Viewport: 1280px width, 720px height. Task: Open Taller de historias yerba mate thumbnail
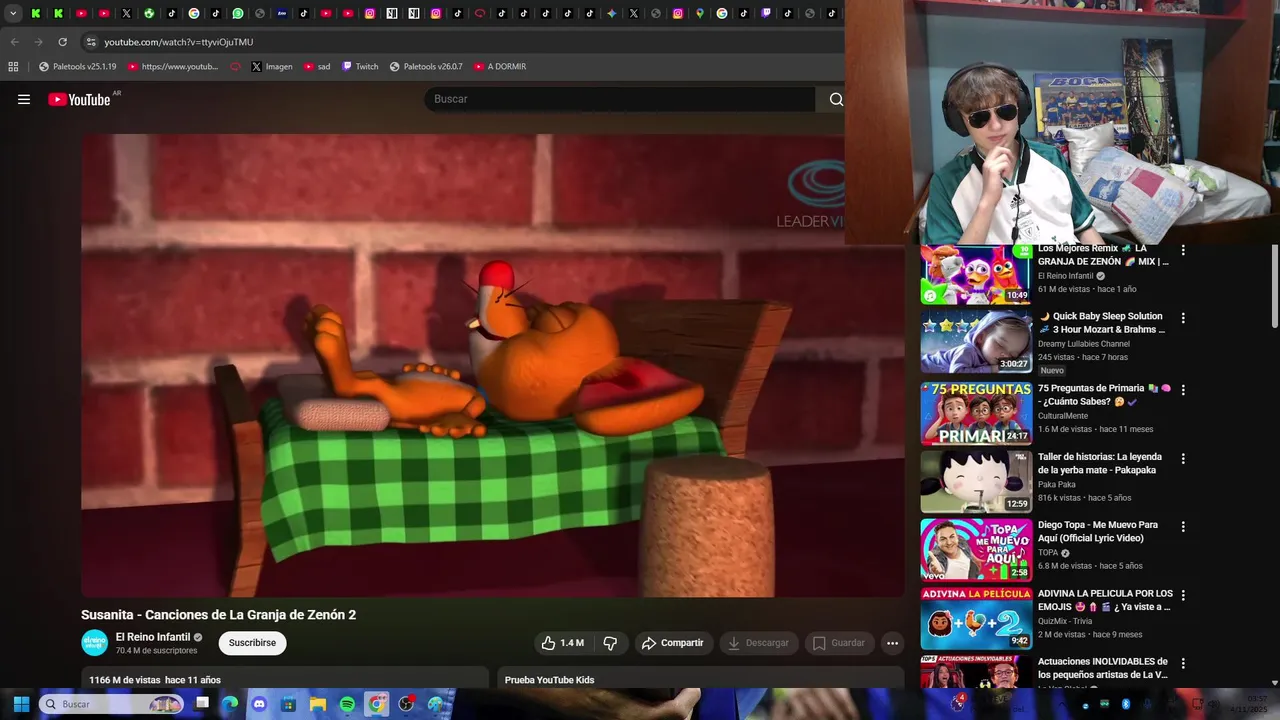point(976,481)
